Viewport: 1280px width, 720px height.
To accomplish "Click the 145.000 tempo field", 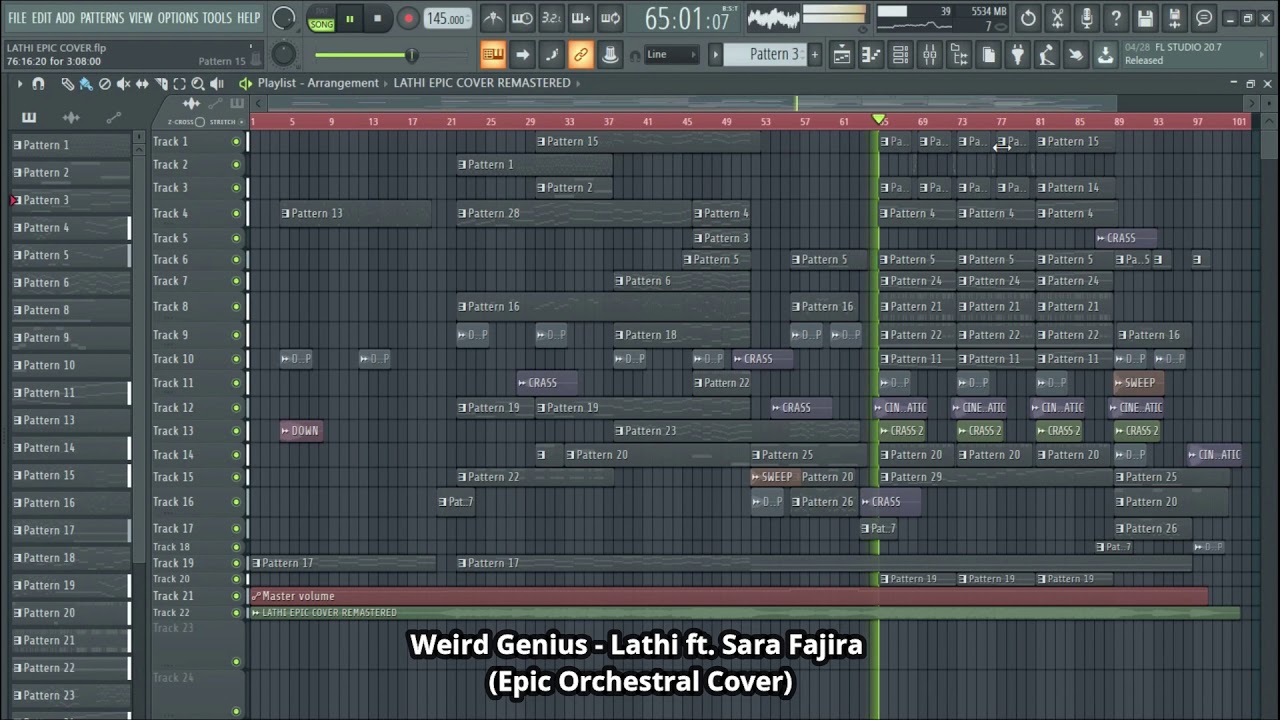I will (x=447, y=18).
